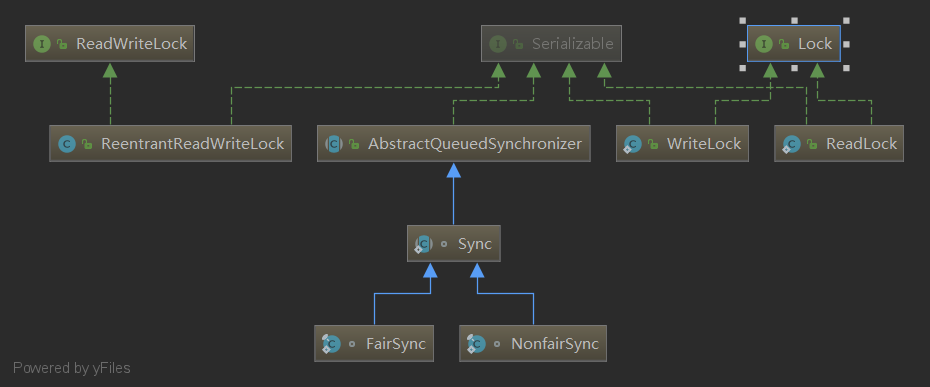Viewport: 930px width, 387px height.
Task: Click the ReadLock class icon
Action: click(x=791, y=144)
